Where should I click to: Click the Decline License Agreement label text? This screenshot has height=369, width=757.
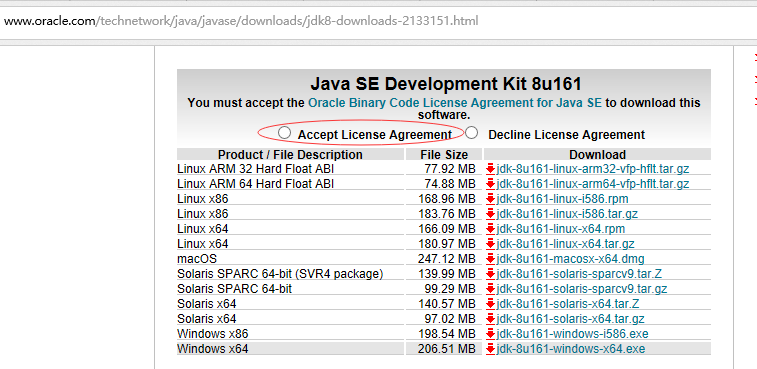[x=567, y=135]
